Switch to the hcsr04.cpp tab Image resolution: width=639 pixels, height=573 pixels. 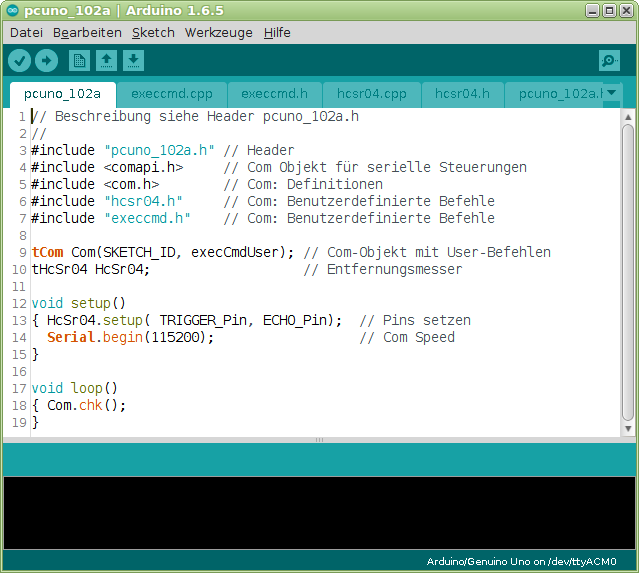click(372, 94)
